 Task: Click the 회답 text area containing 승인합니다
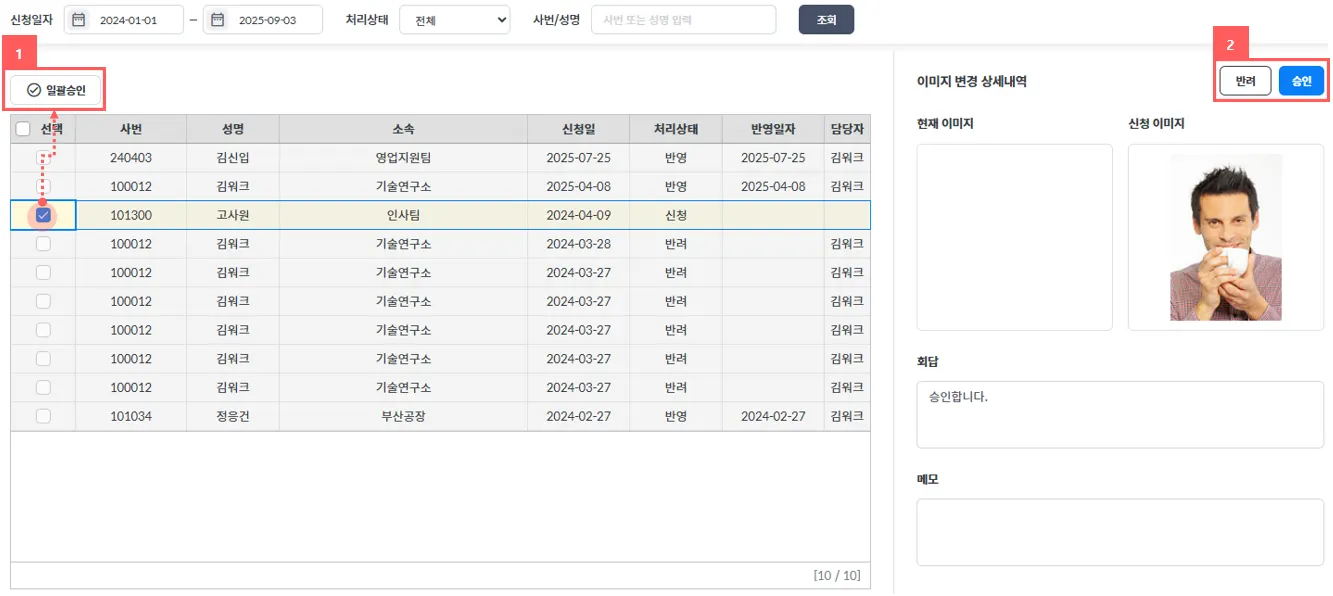pos(1120,414)
